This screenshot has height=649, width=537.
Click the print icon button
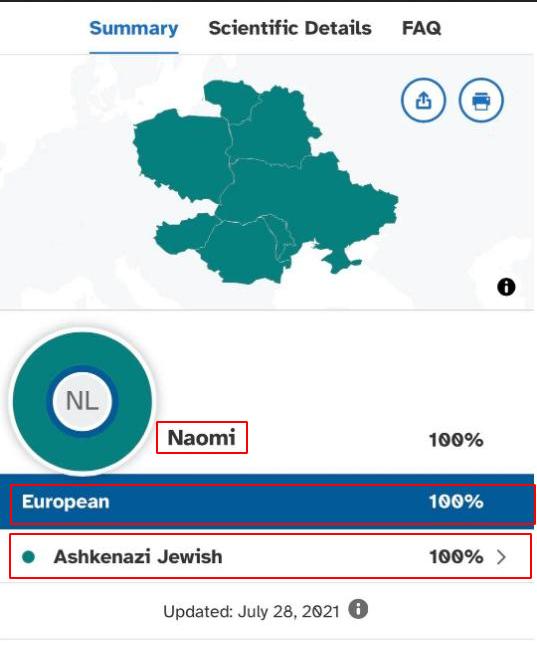click(481, 100)
